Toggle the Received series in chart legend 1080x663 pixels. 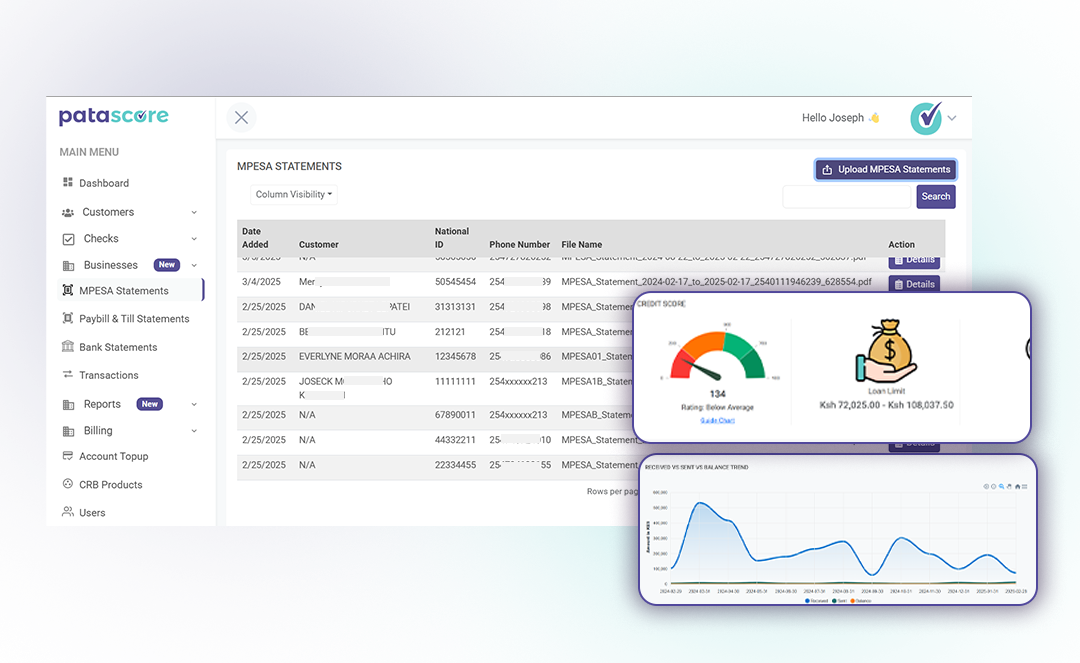[x=817, y=601]
